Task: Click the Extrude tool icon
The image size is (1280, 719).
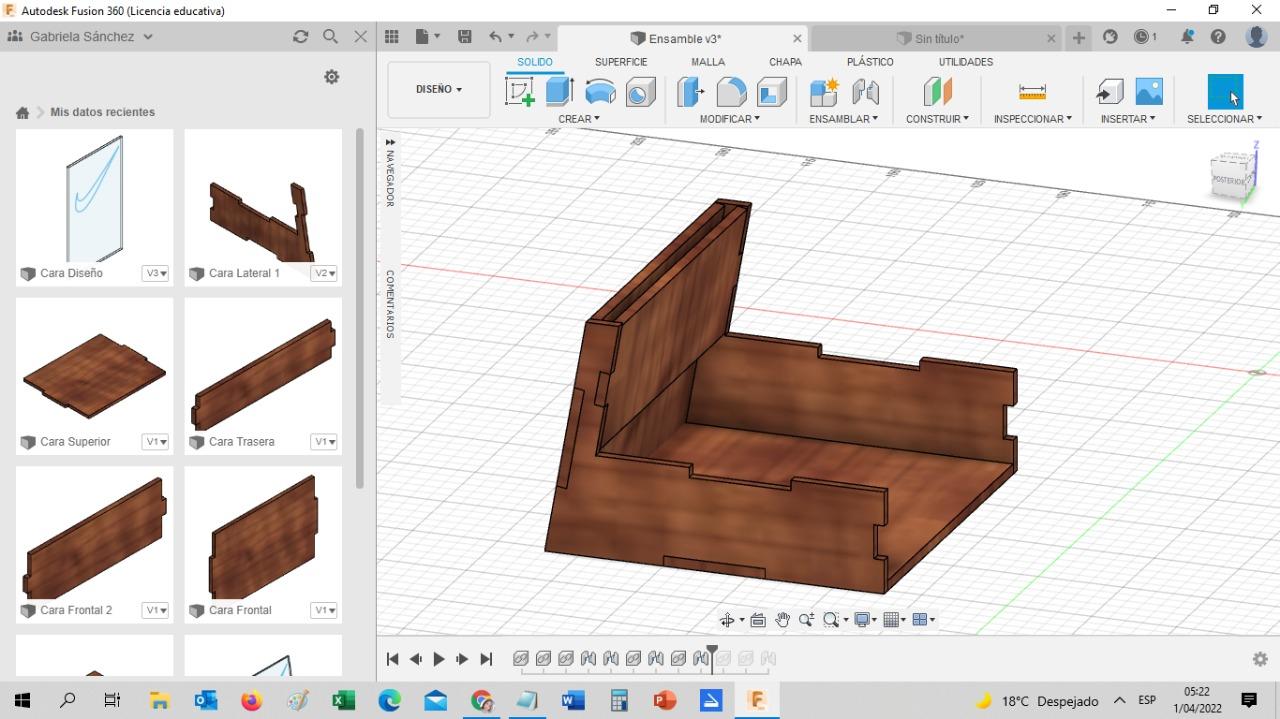Action: click(559, 92)
